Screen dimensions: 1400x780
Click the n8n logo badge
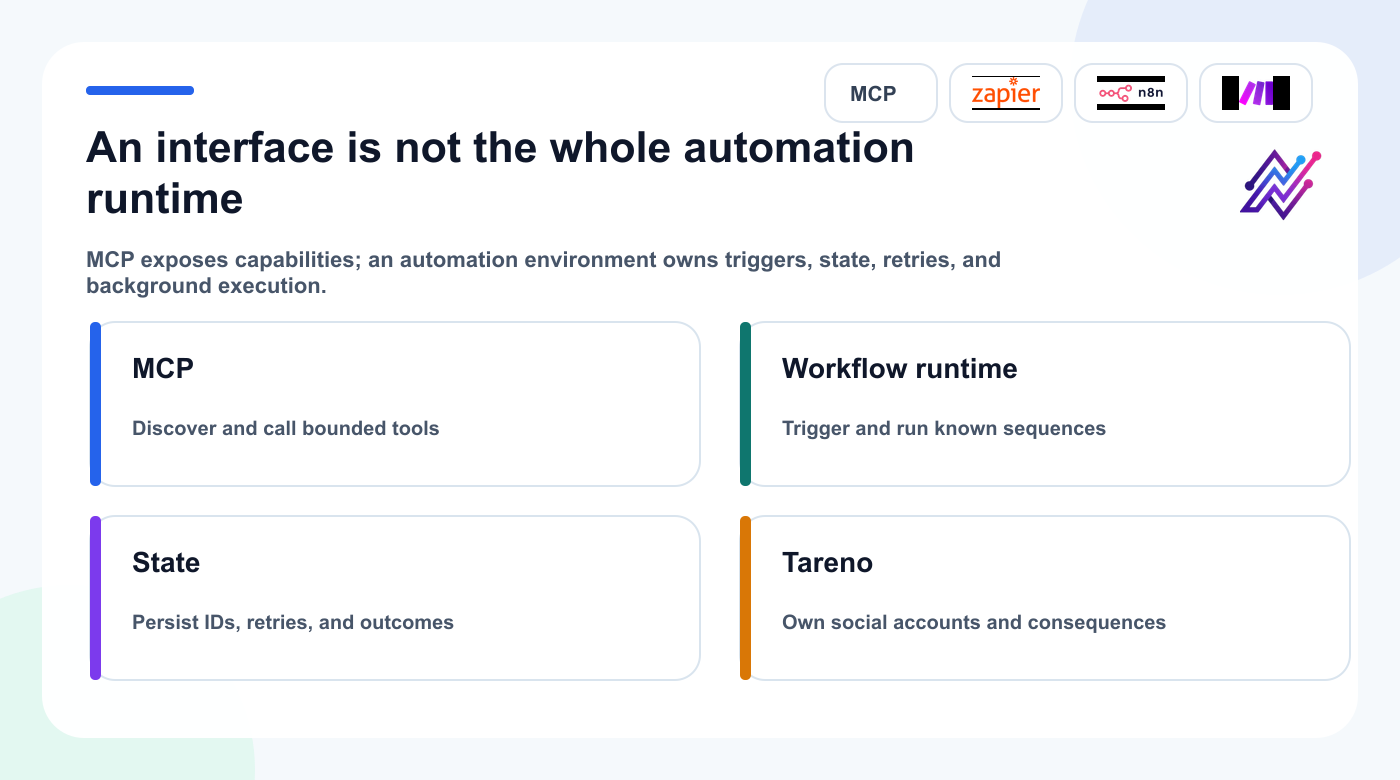pyautogui.click(x=1131, y=93)
